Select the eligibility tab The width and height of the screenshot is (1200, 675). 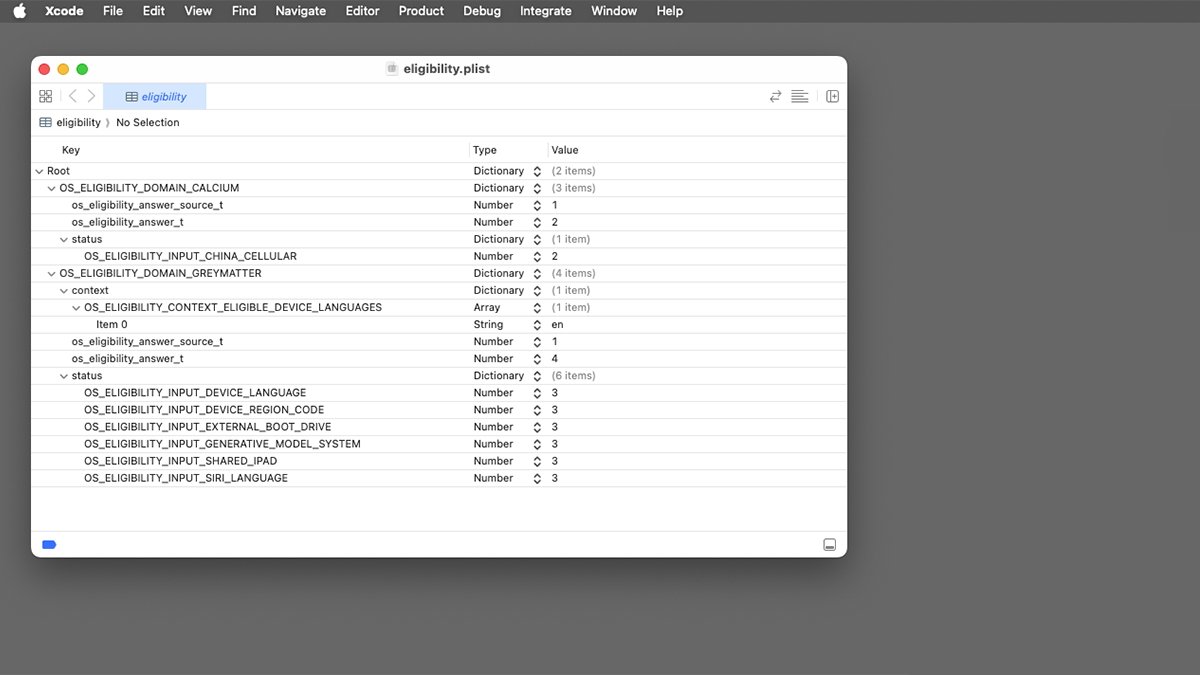point(155,96)
